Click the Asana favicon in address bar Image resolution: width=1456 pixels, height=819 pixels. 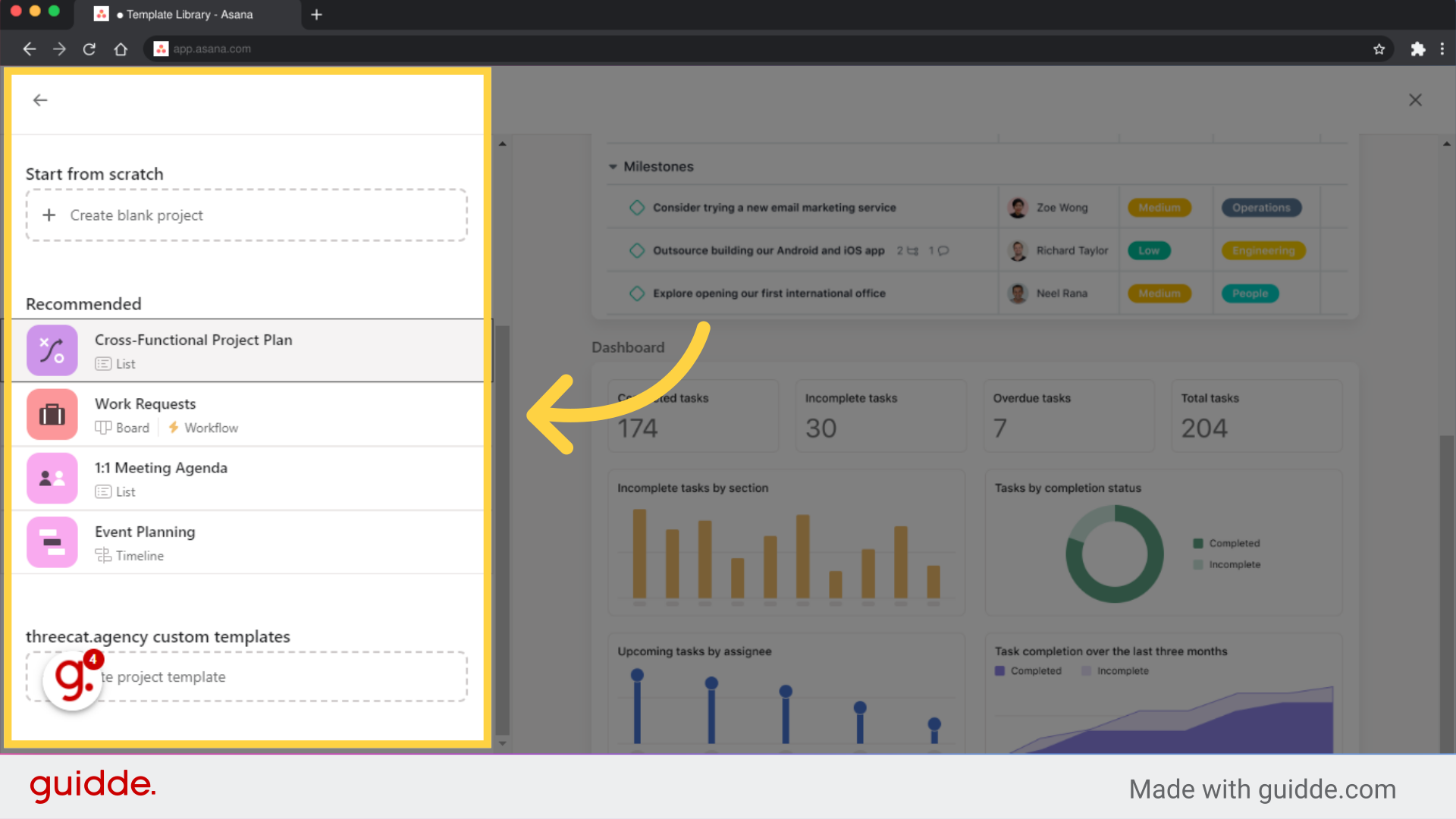(x=161, y=49)
